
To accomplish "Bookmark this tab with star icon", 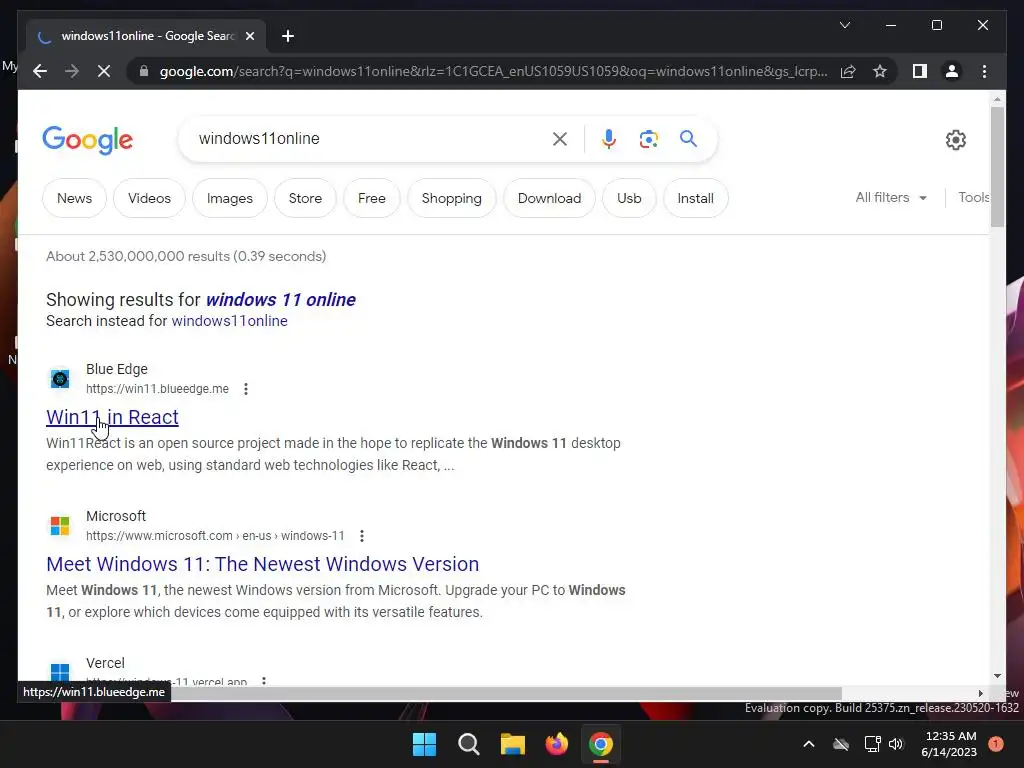I will pyautogui.click(x=880, y=71).
